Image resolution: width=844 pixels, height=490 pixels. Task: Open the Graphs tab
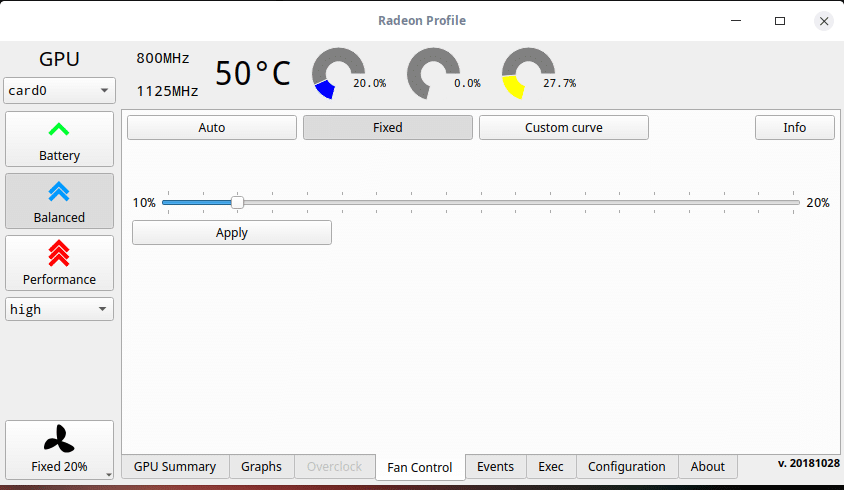click(261, 466)
